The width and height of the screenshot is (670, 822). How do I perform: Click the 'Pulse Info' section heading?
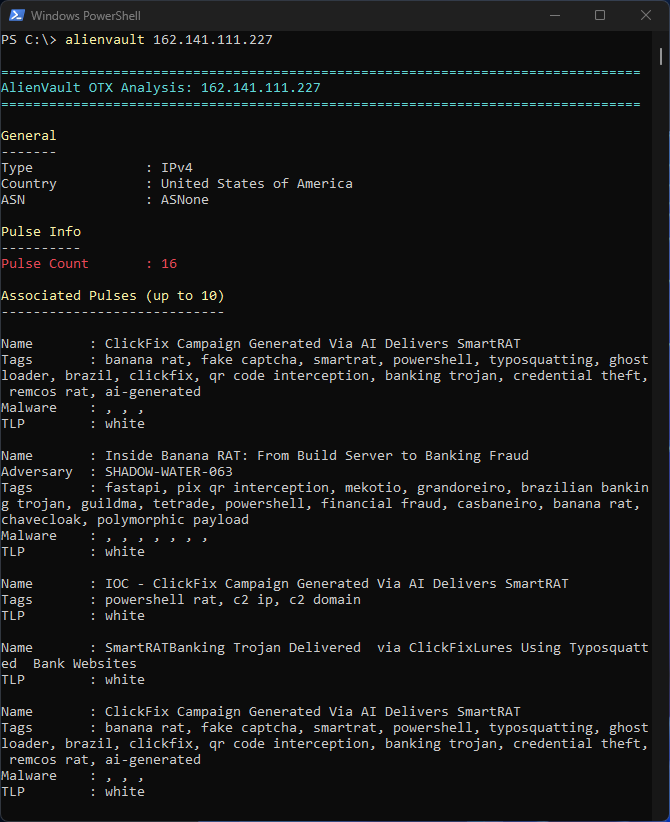41,232
